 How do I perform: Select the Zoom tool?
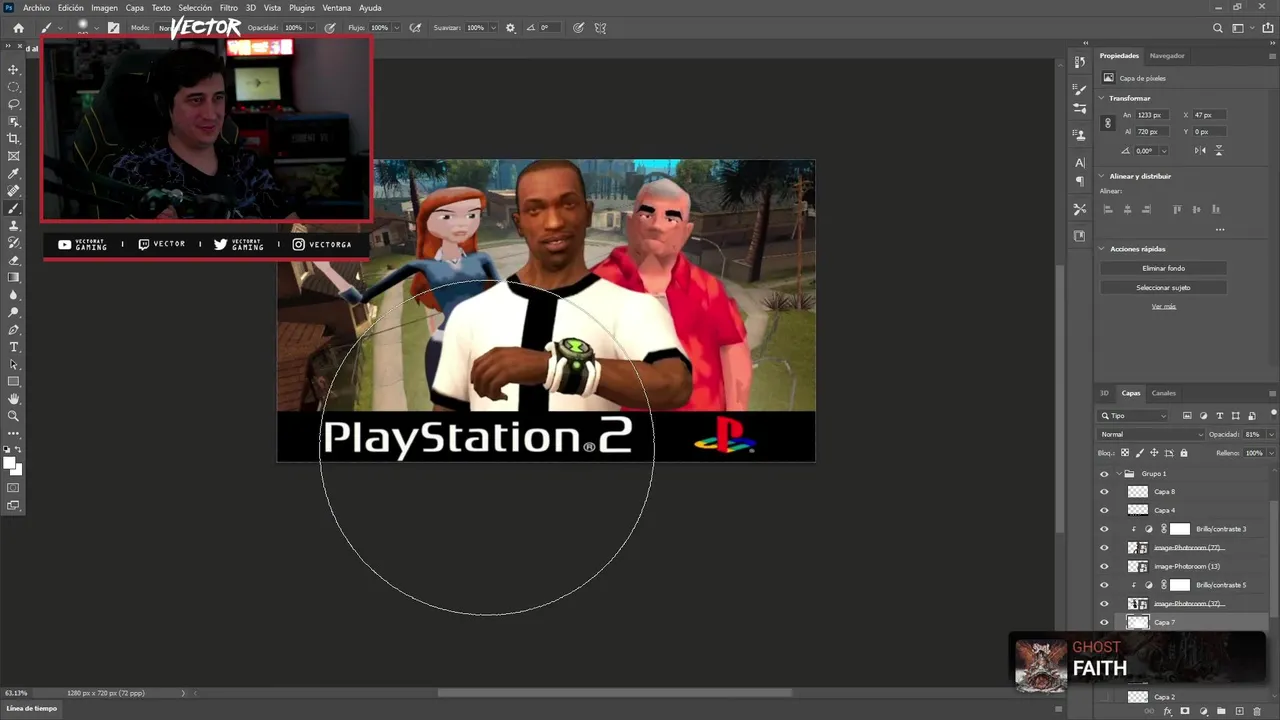14,416
